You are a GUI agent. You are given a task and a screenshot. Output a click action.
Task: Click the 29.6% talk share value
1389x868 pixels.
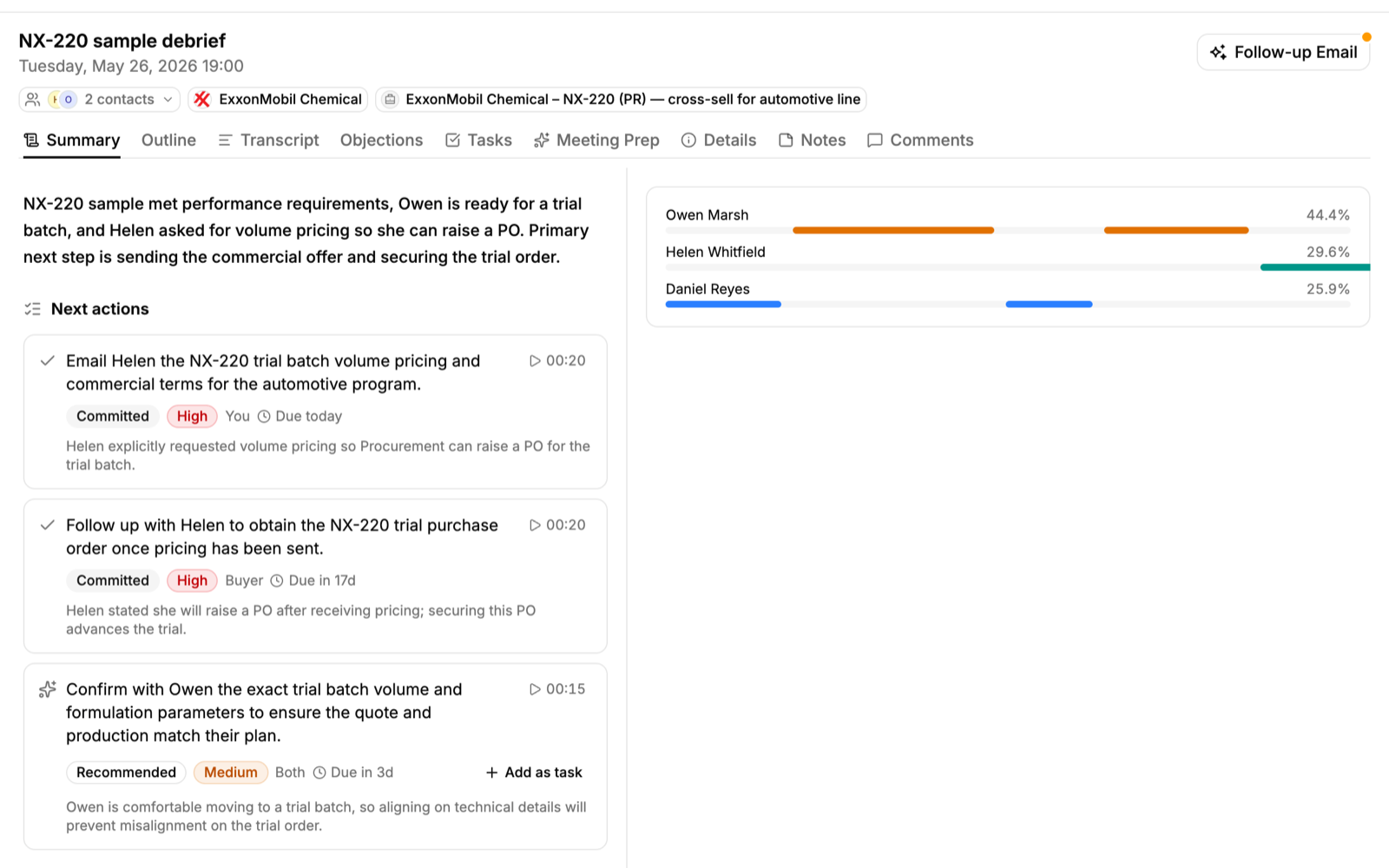pos(1327,252)
